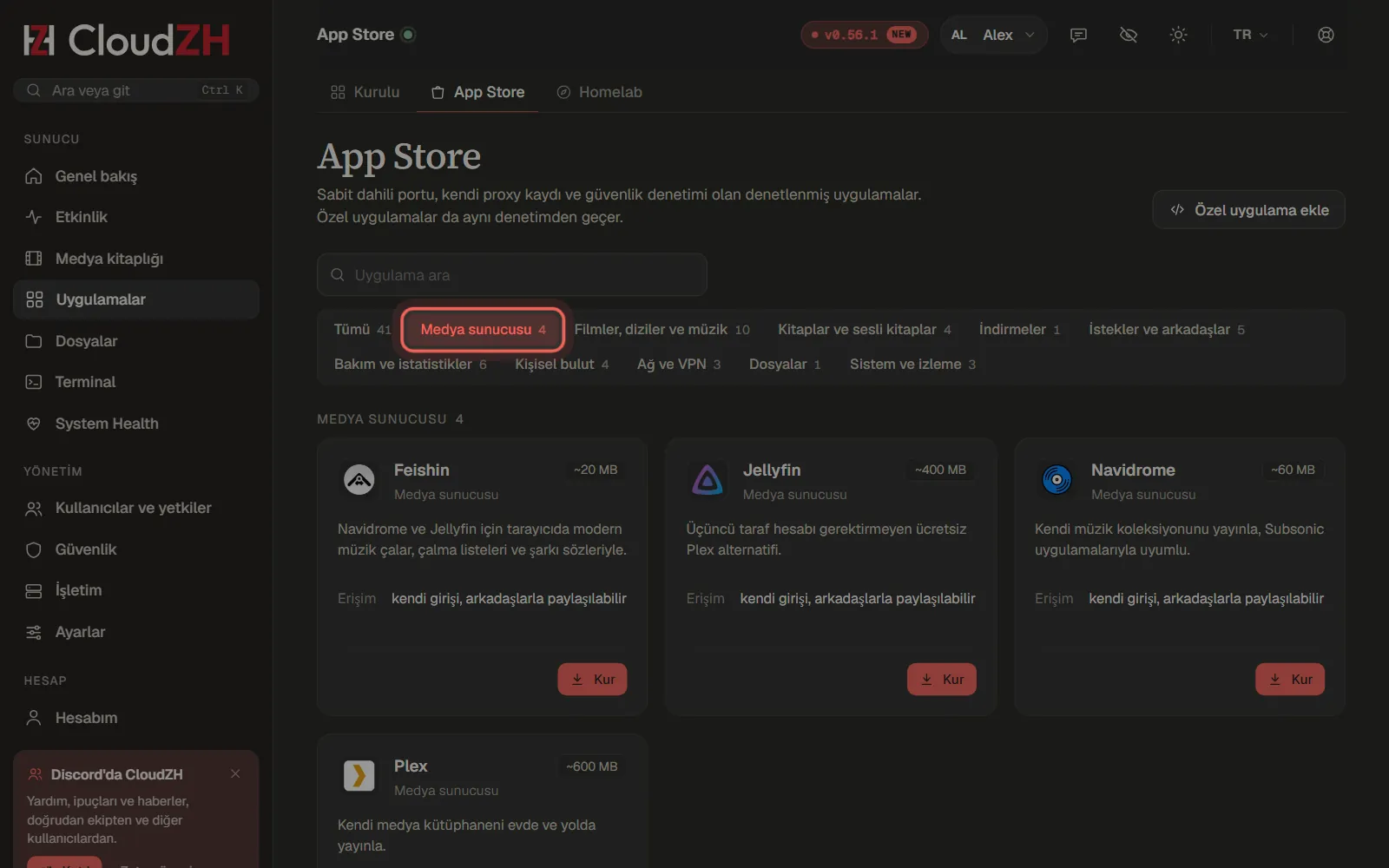
Task: Install Feishin with the Kur button
Action: [x=592, y=680]
